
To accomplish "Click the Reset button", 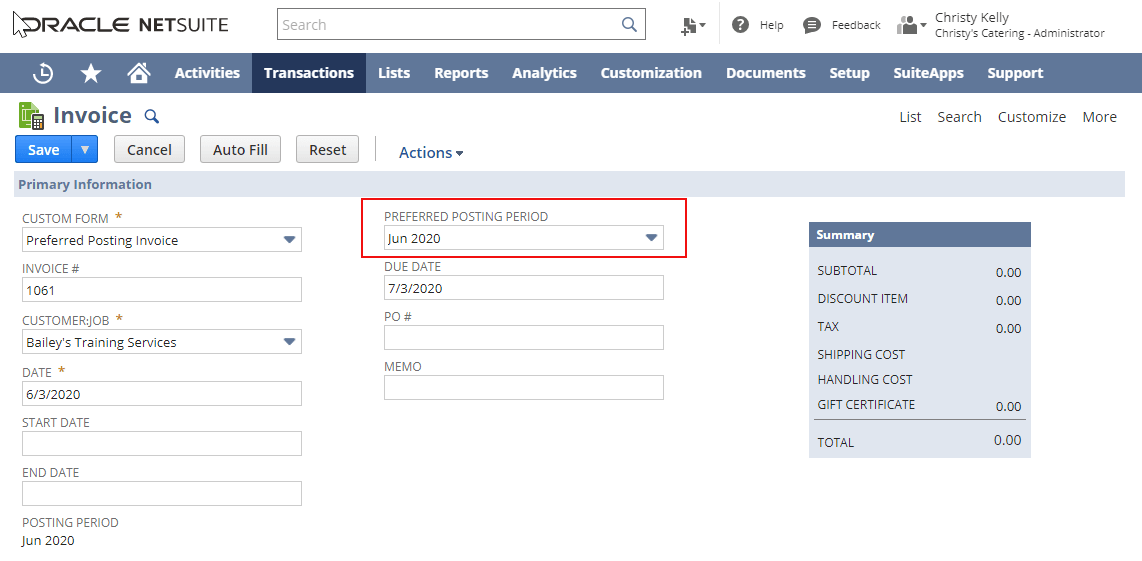I will point(328,149).
